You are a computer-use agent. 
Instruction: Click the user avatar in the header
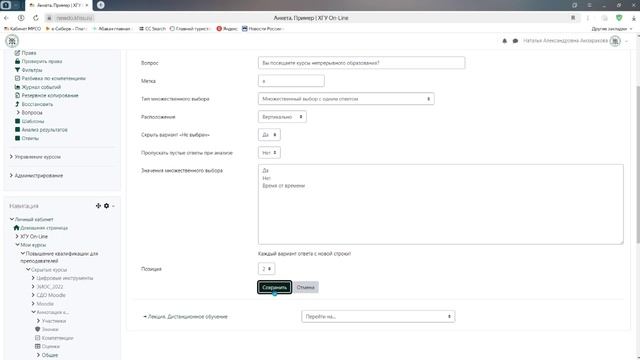pos(615,41)
